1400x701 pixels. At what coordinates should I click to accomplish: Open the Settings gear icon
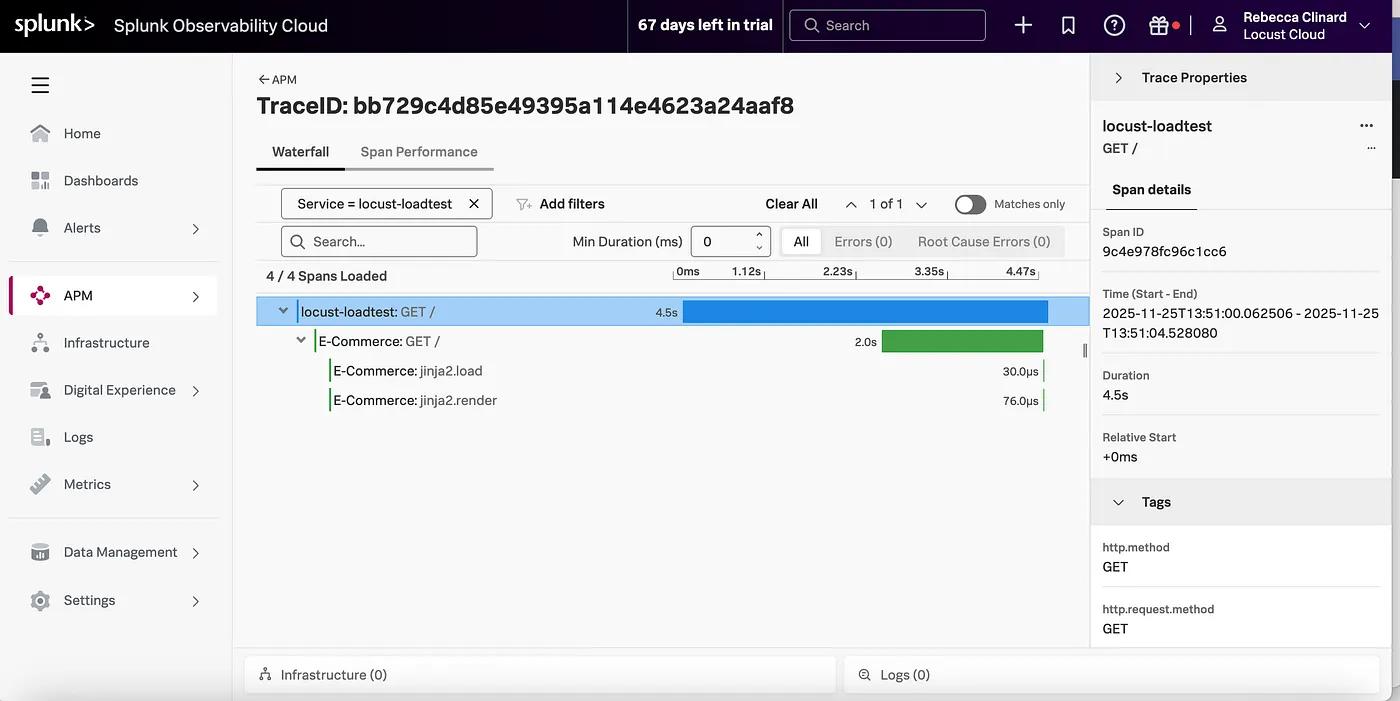point(40,600)
